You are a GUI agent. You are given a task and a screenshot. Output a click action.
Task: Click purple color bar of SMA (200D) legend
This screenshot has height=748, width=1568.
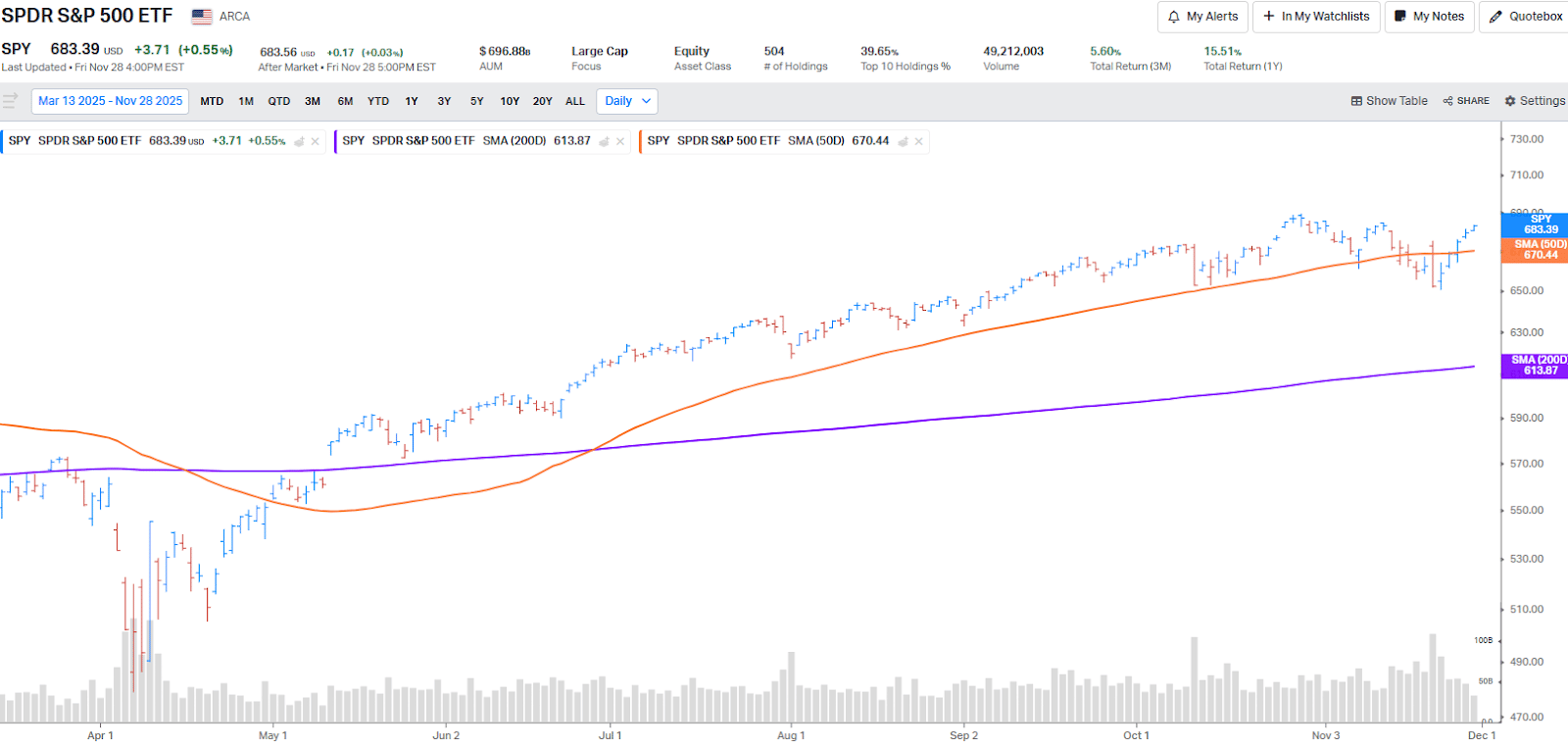coord(336,141)
